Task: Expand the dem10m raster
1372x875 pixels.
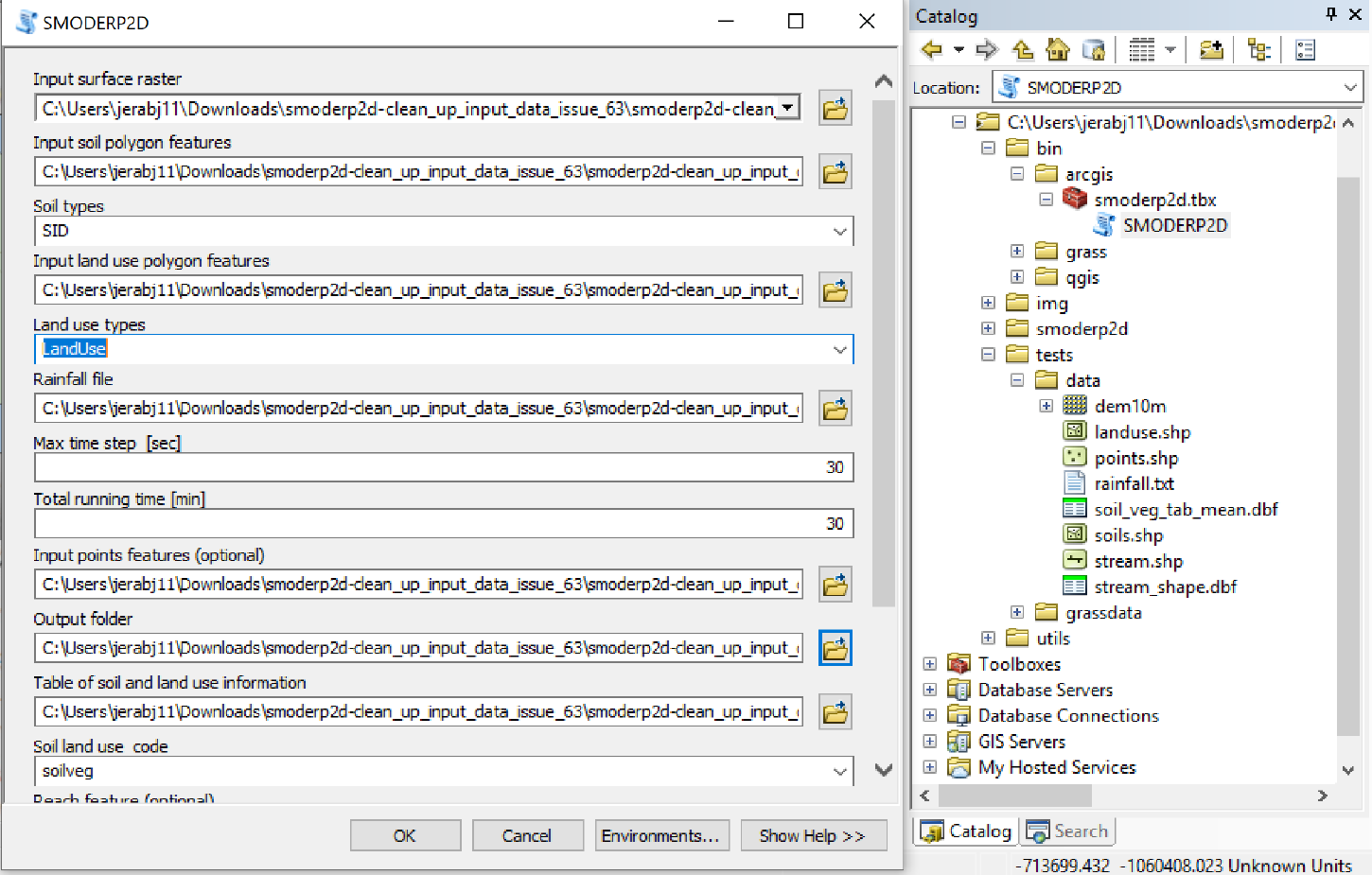Action: pyautogui.click(x=1047, y=407)
